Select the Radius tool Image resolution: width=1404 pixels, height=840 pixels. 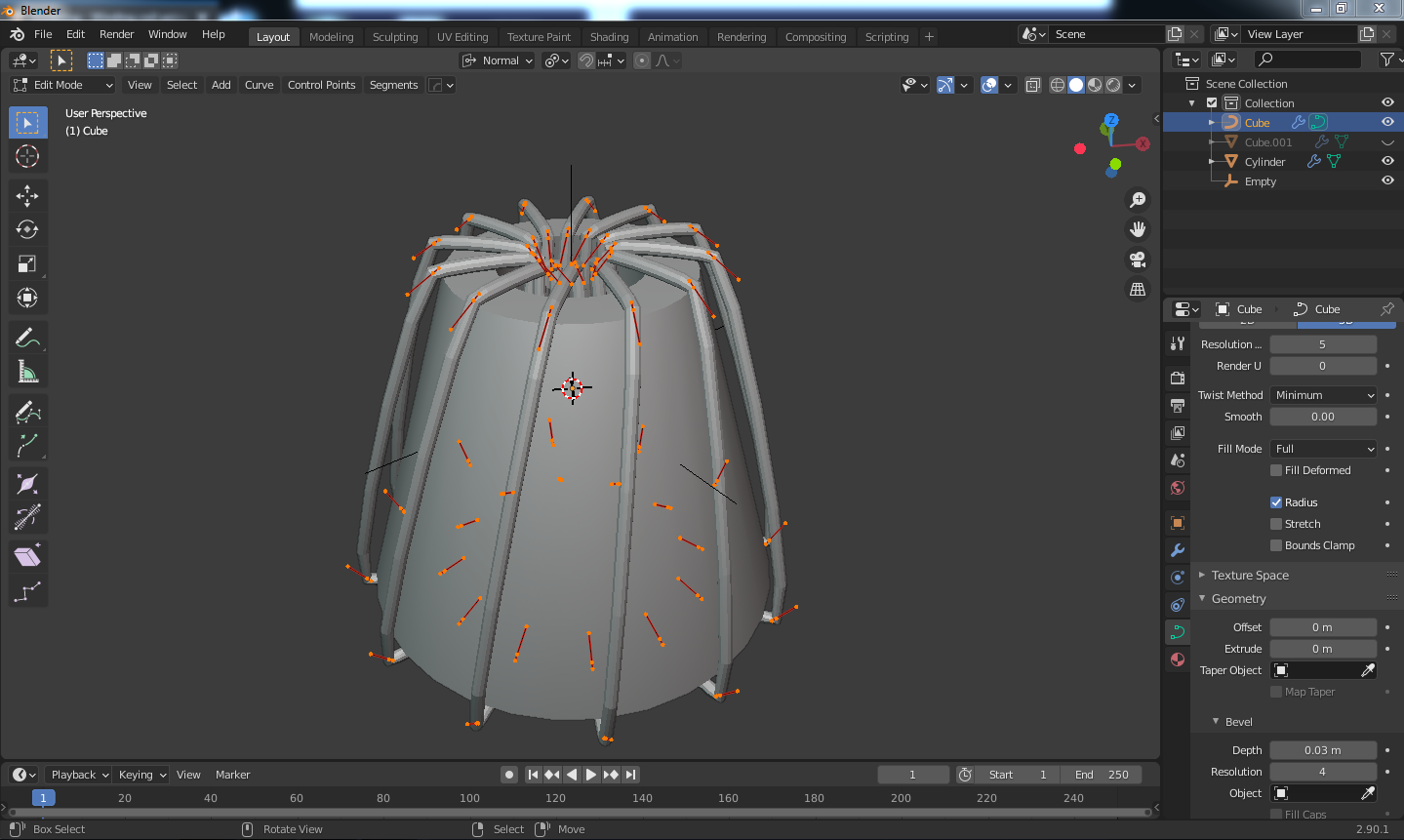click(27, 485)
